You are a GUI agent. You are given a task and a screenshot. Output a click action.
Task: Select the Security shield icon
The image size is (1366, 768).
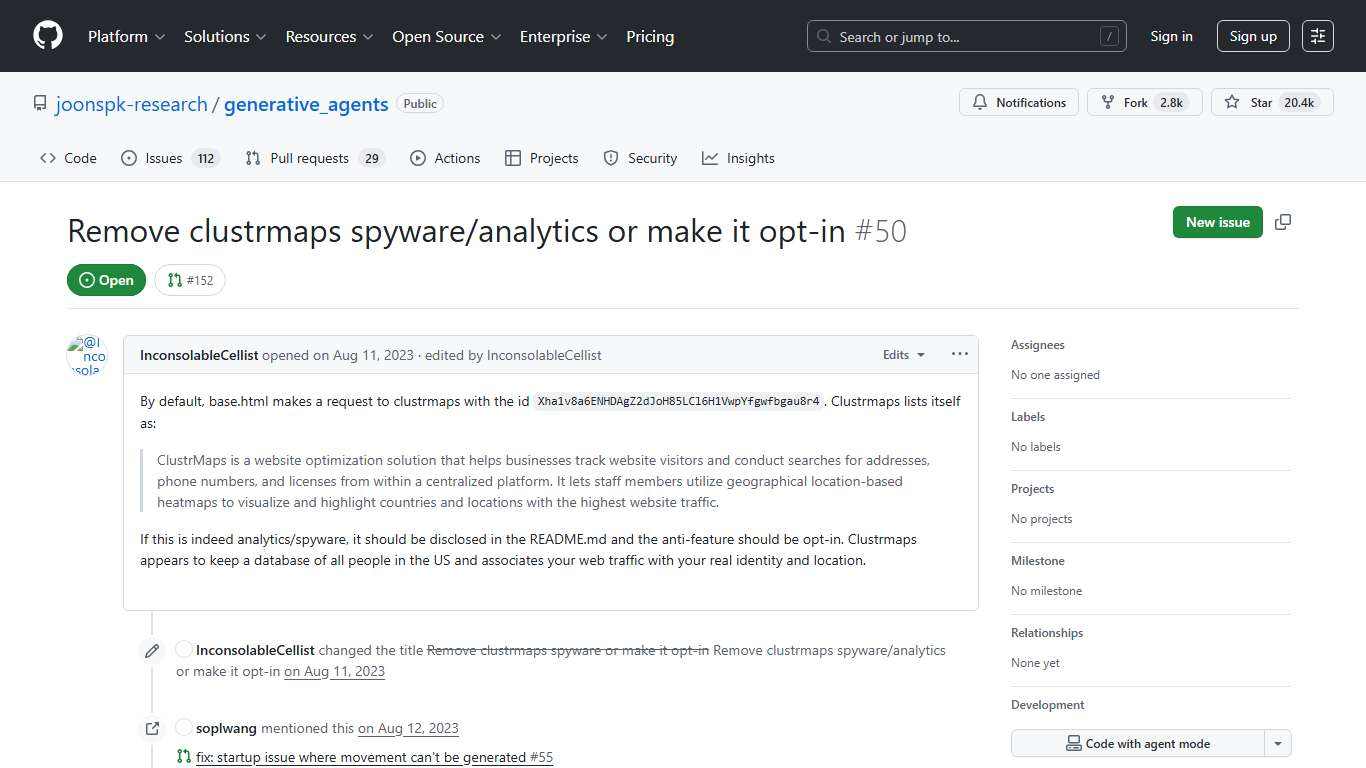(x=611, y=158)
